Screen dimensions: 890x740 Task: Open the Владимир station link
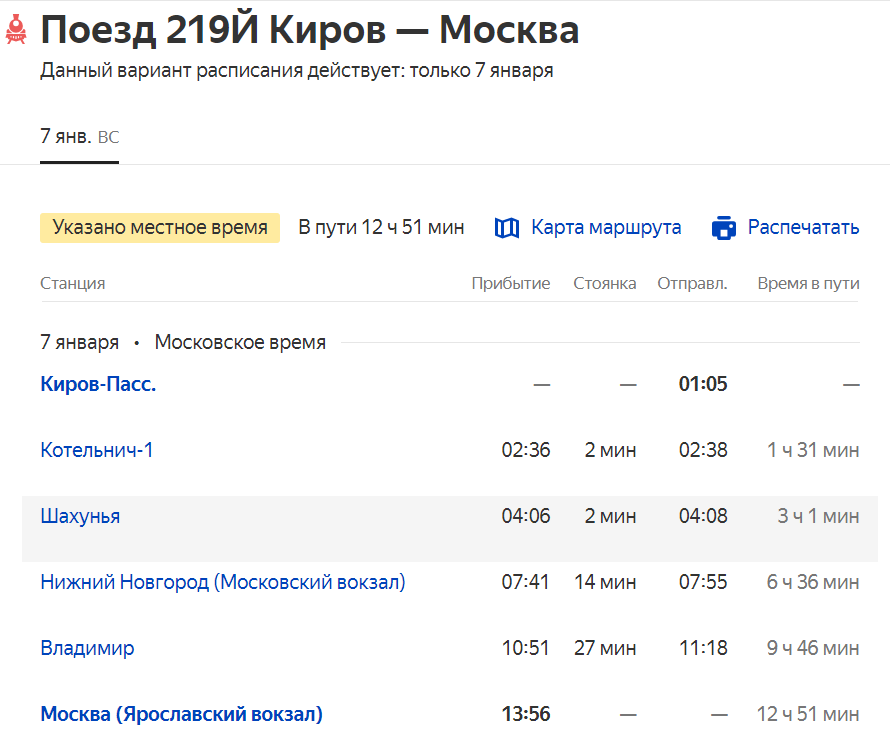click(87, 648)
